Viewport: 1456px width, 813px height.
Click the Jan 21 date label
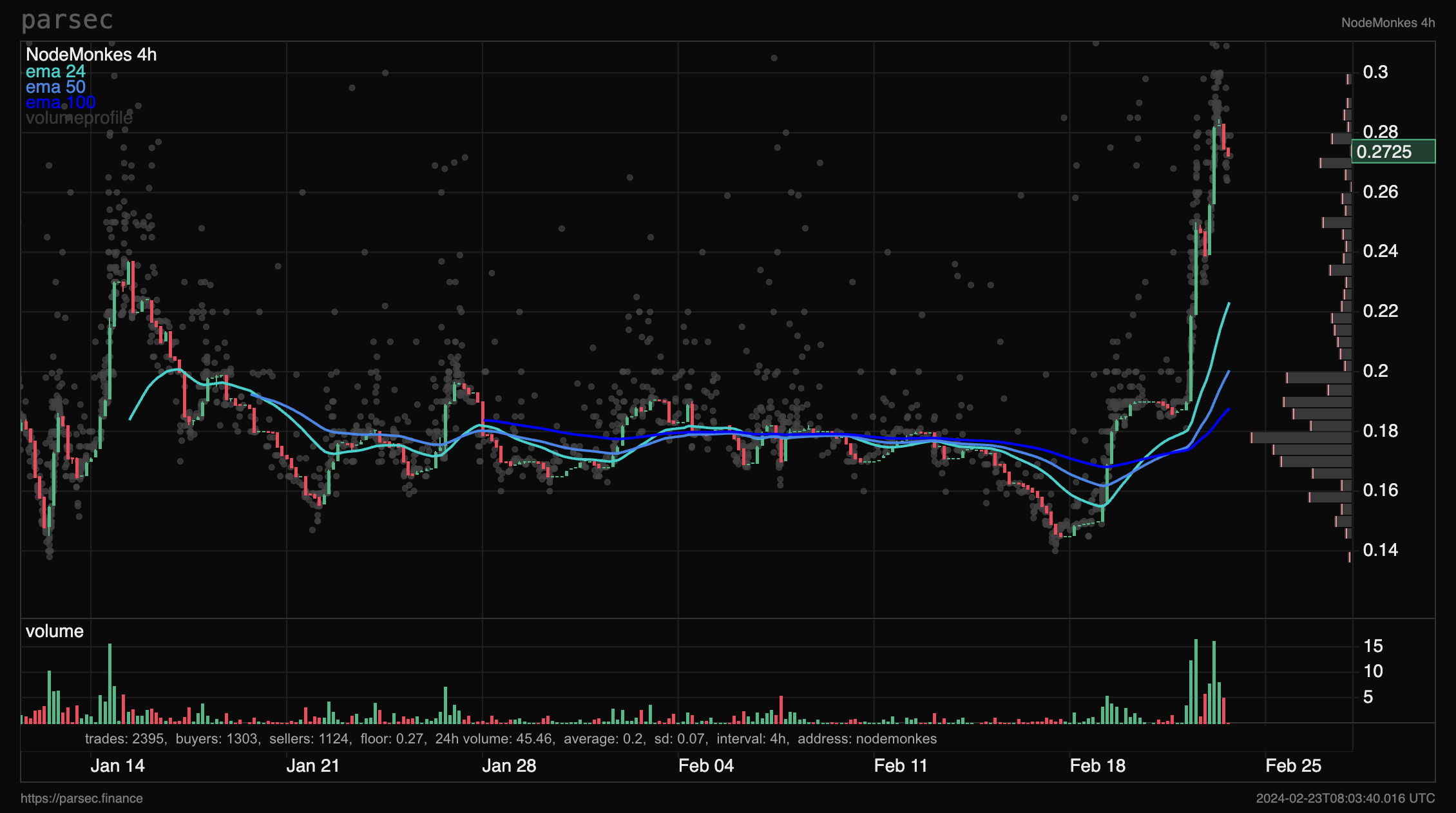tap(312, 766)
